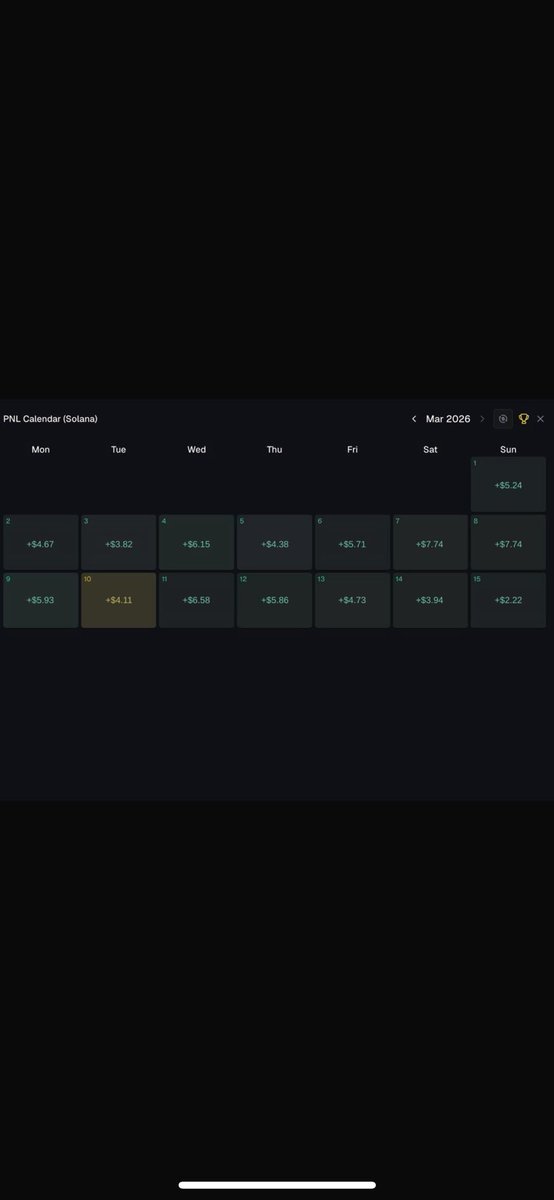Image resolution: width=554 pixels, height=1200 pixels.
Task: Click the Sat column header
Action: click(430, 450)
